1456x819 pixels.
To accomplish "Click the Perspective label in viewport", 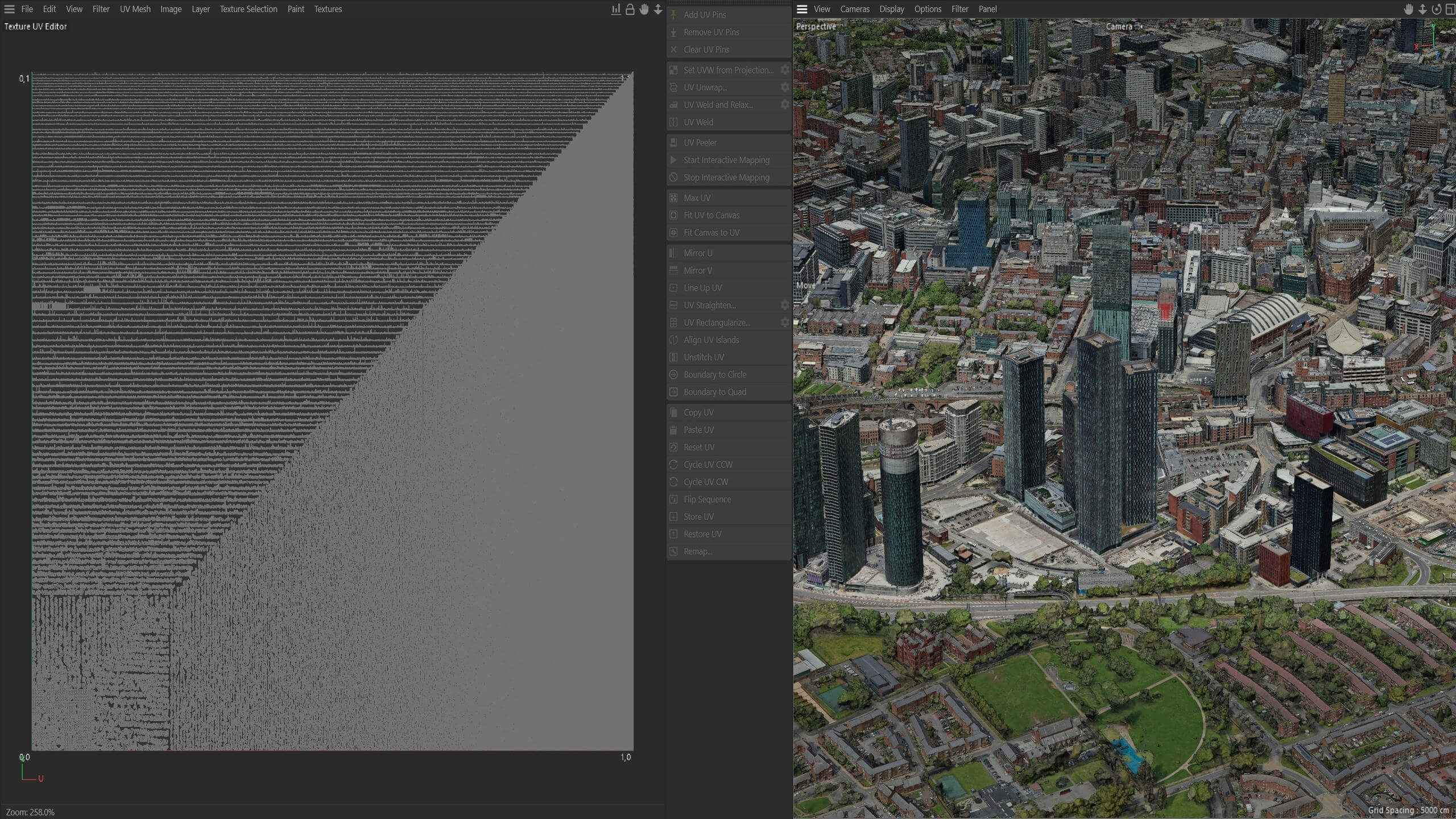I will coord(816,27).
